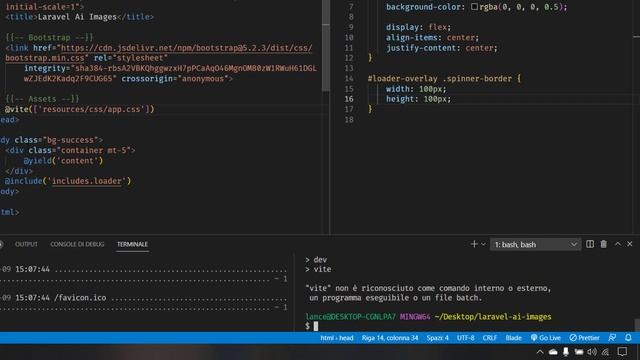Image resolution: width=640 pixels, height=360 pixels.
Task: Open the new terminal launch profile chevron
Action: 483,244
